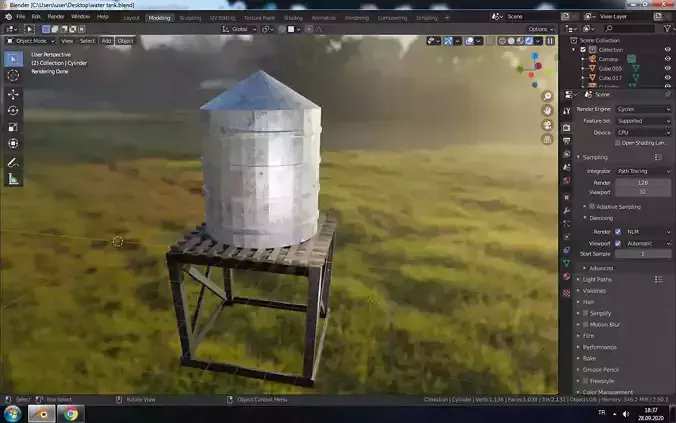Image resolution: width=676 pixels, height=423 pixels.
Task: Collapse the Sampling panel
Action: click(595, 157)
